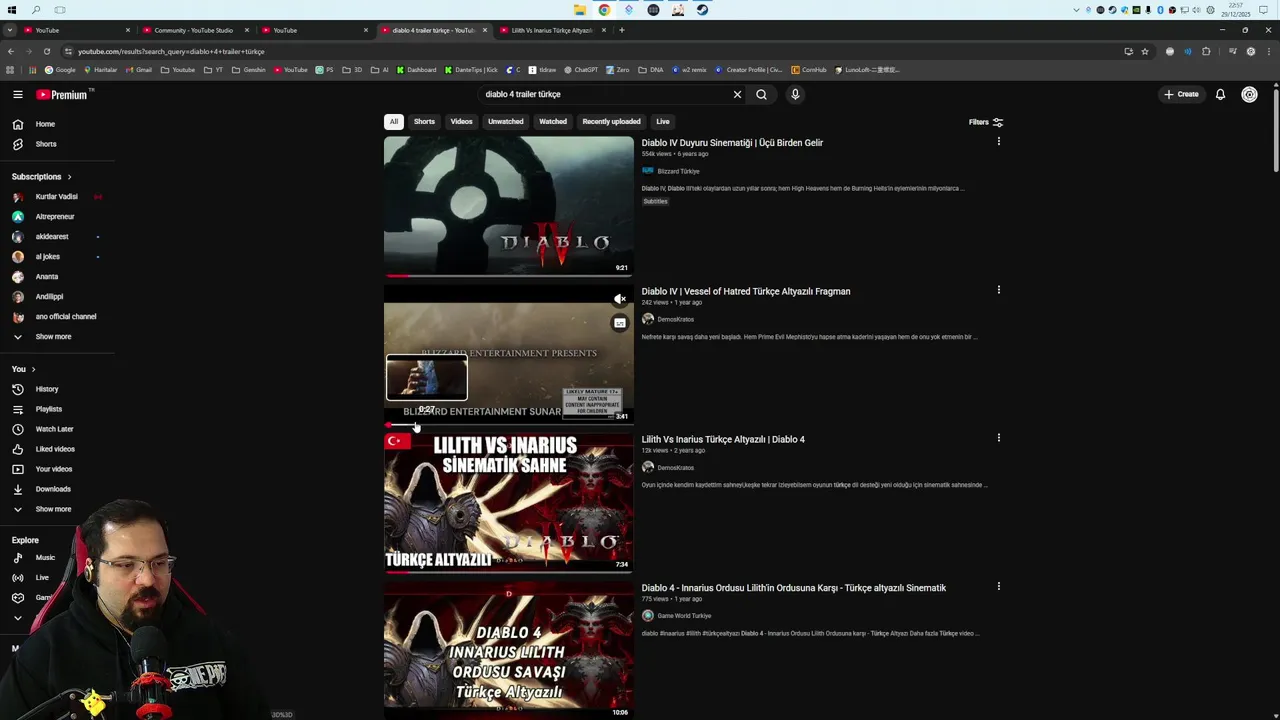
Task: Unmute the Vessel of Hatred preview
Action: [620, 299]
